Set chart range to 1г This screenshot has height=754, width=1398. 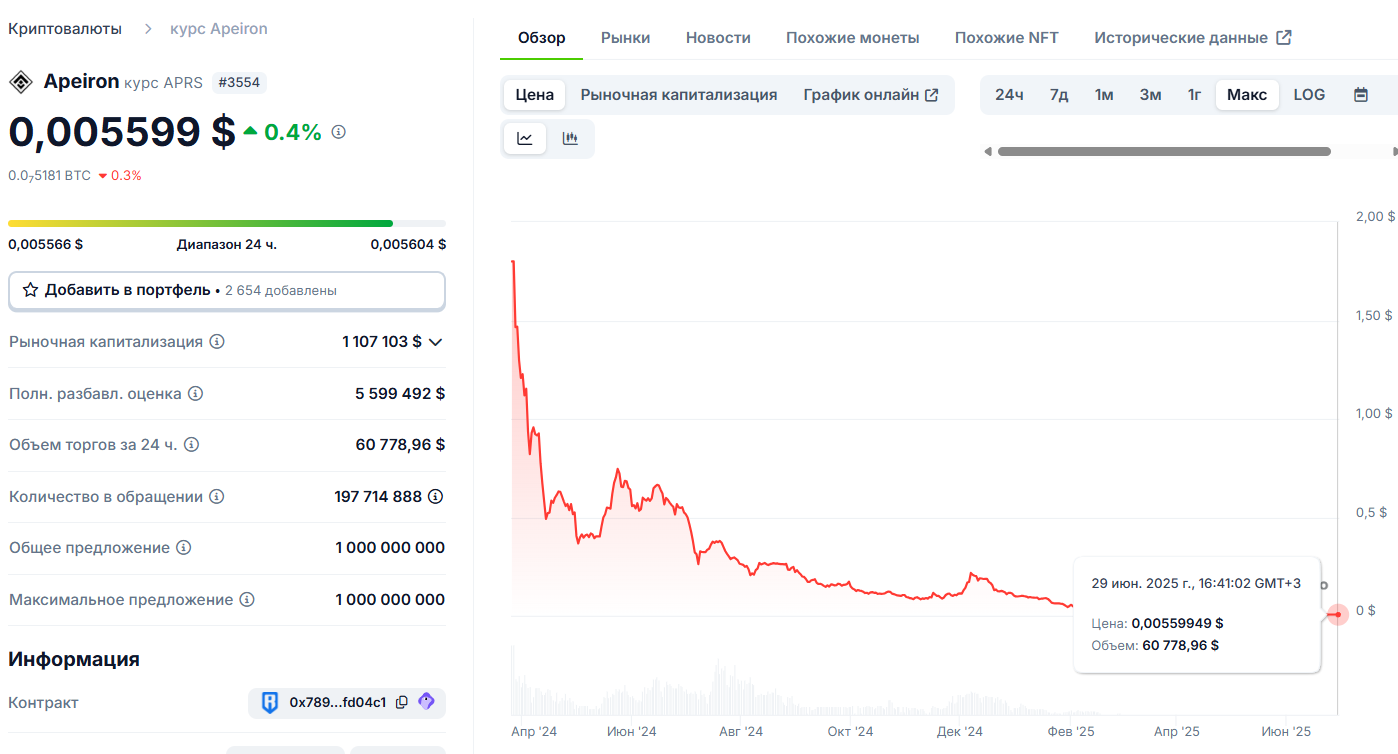point(1194,95)
